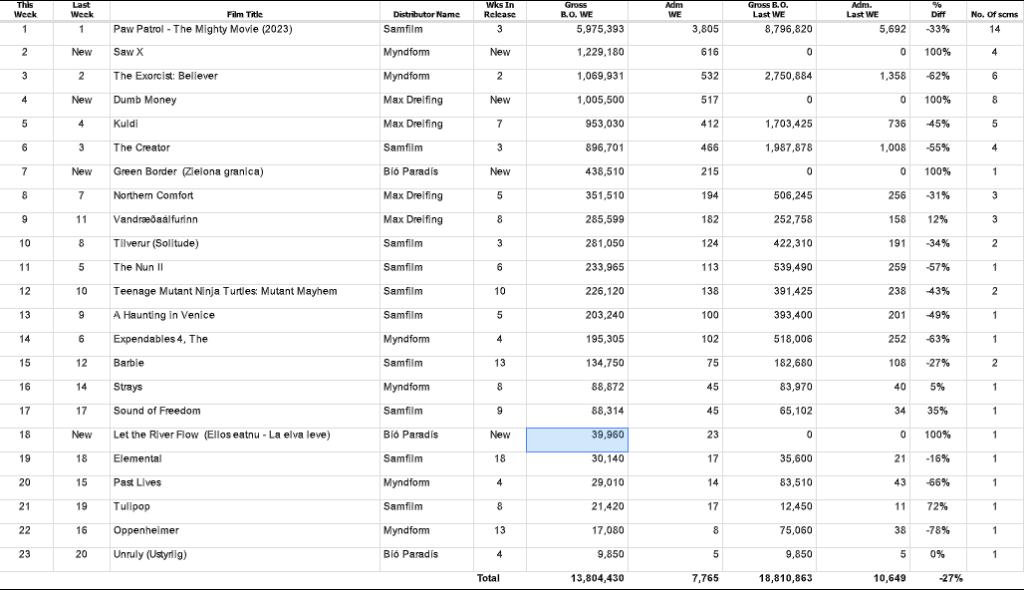
Task: Select the Total label cell
Action: click(x=488, y=578)
